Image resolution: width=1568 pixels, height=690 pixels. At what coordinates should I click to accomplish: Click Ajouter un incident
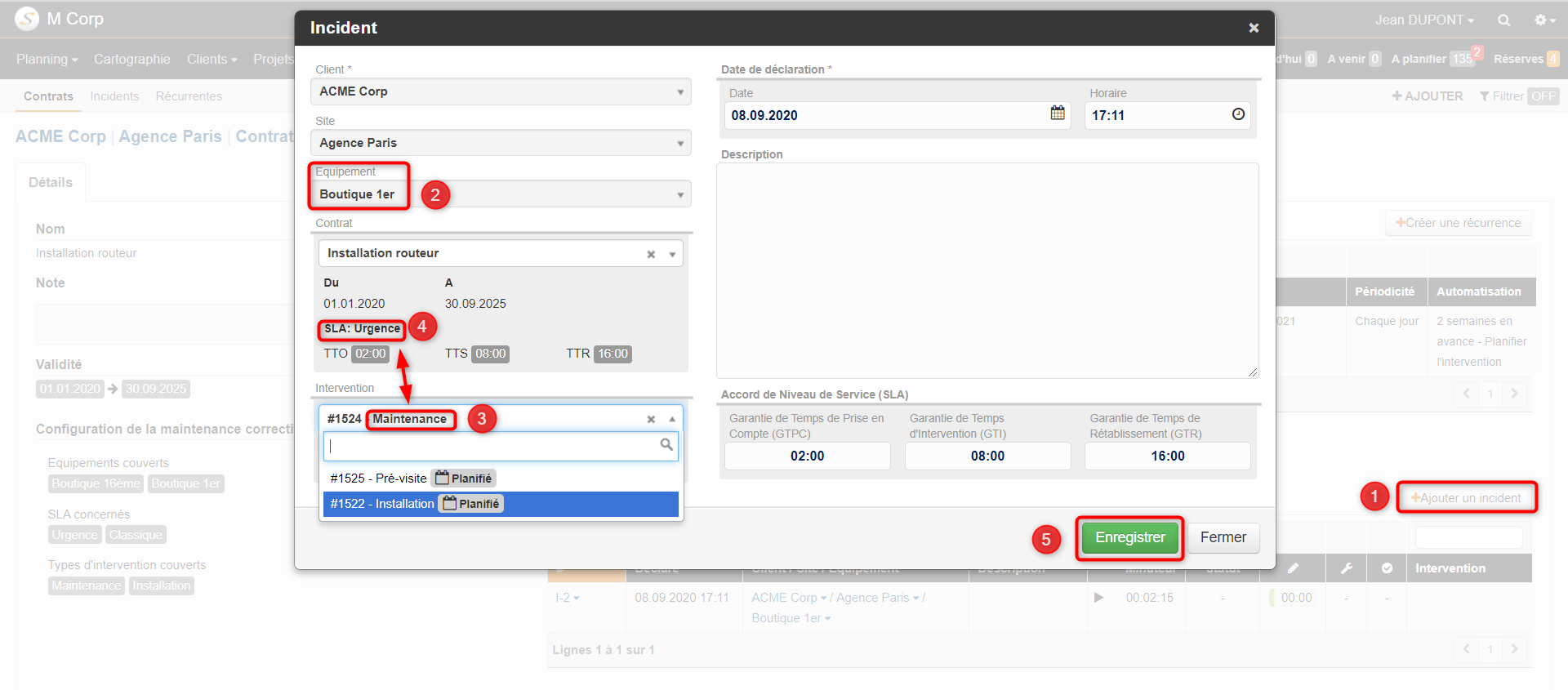point(1466,498)
